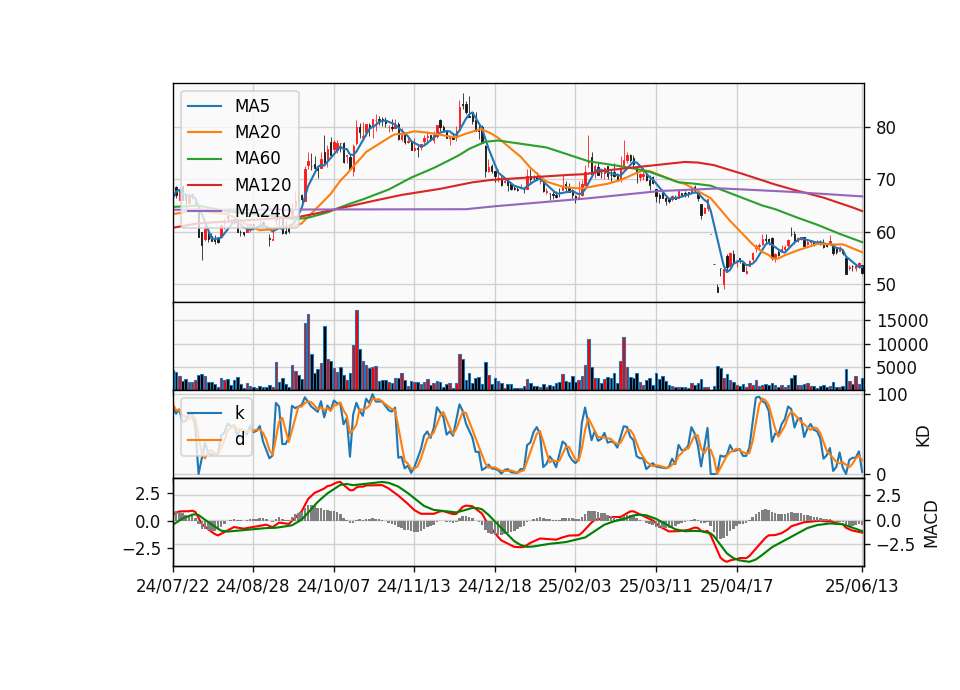Click the 50 price axis label
960x690 pixels.
[x=886, y=285]
